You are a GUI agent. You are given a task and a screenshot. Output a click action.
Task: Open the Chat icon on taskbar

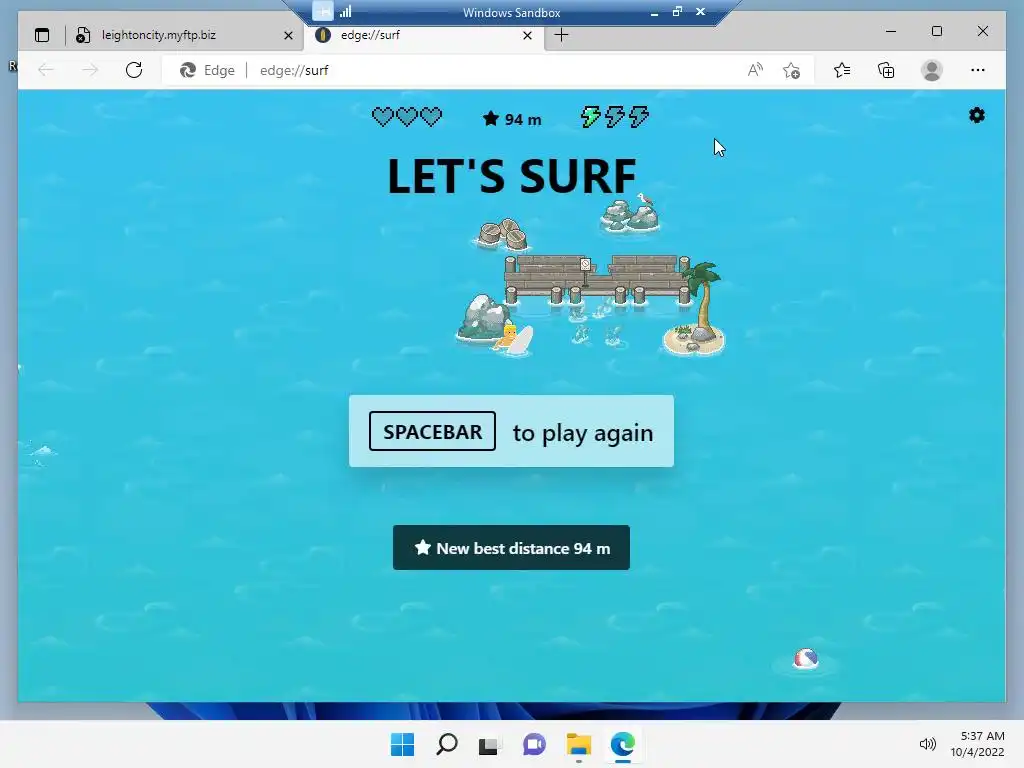pyautogui.click(x=534, y=744)
